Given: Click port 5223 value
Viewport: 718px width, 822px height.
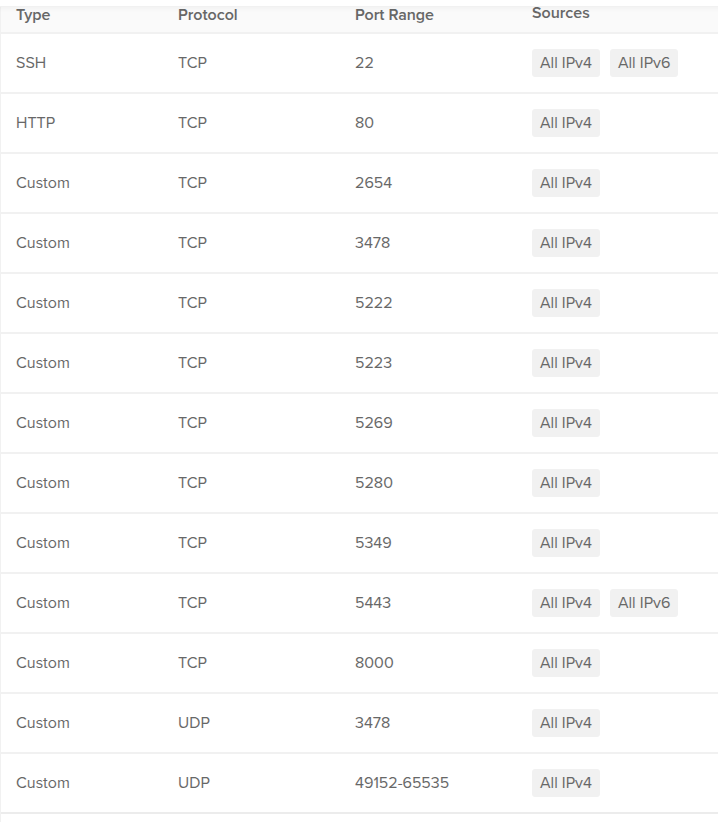Looking at the screenshot, I should (373, 363).
